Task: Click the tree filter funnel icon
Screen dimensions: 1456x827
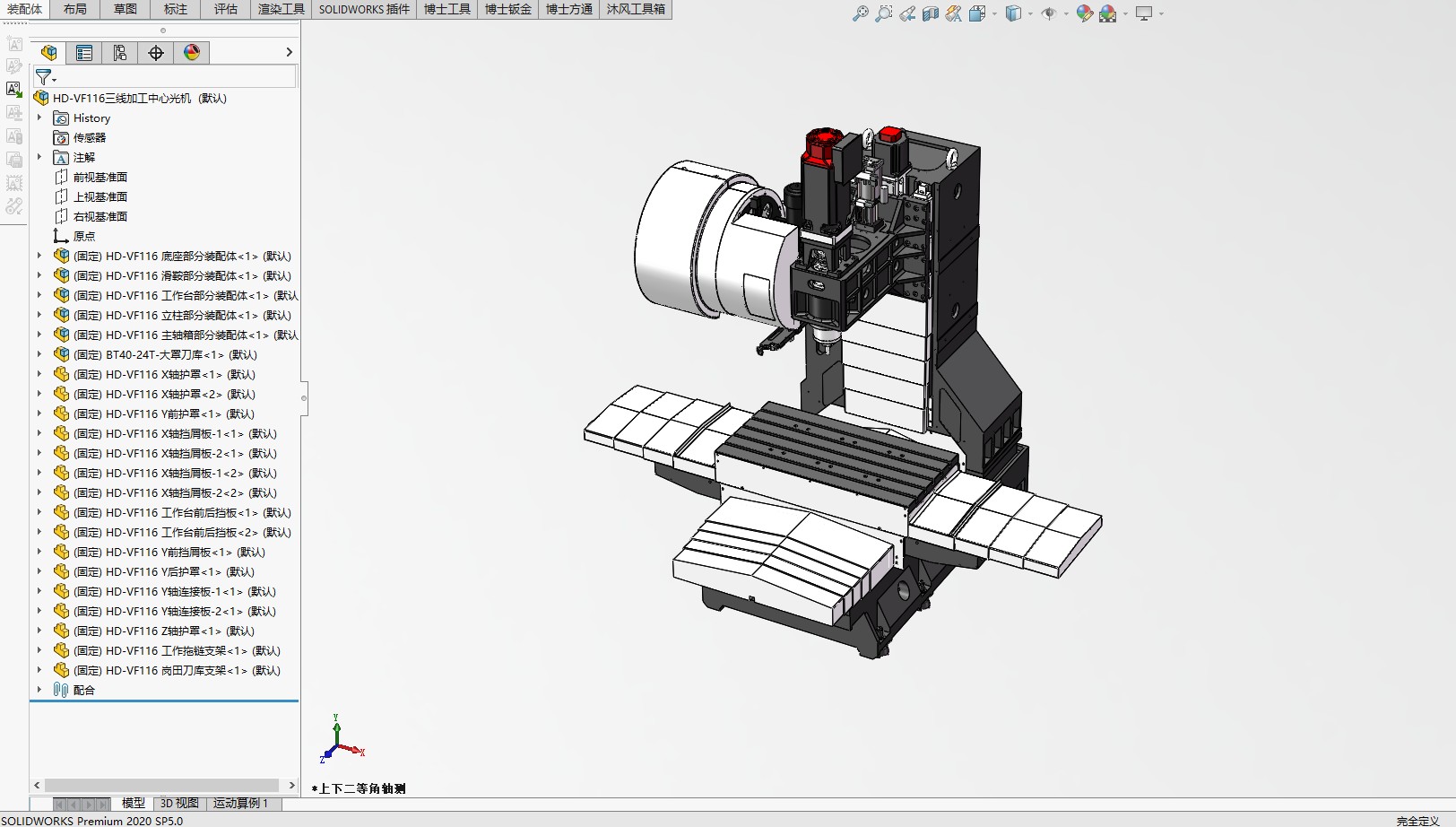Action: coord(44,78)
